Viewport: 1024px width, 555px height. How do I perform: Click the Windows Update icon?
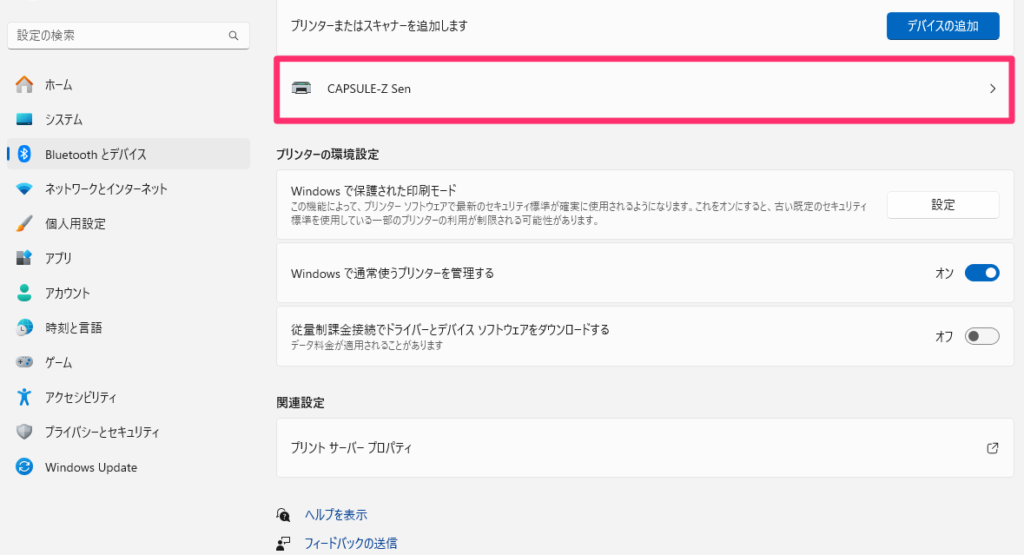tap(25, 467)
